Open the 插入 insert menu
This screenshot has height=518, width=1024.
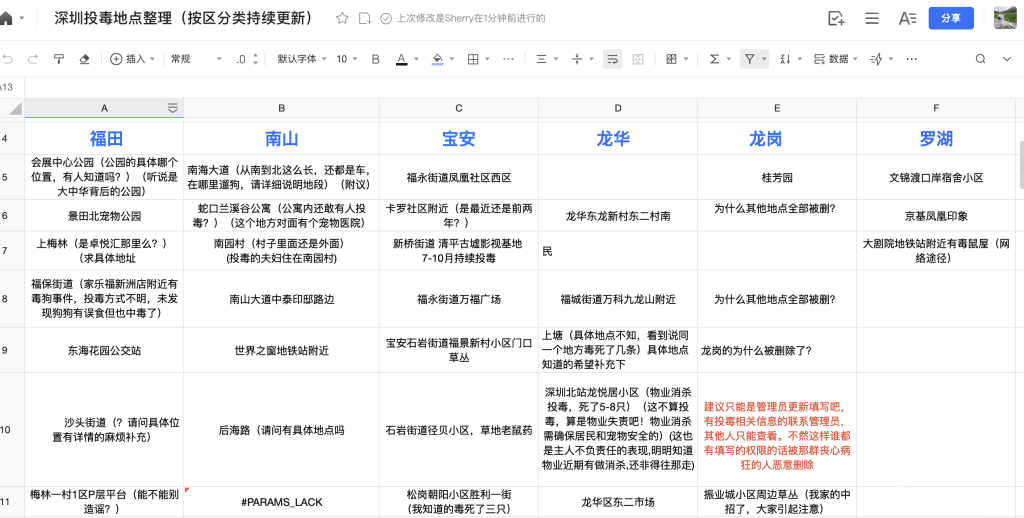pyautogui.click(x=130, y=59)
